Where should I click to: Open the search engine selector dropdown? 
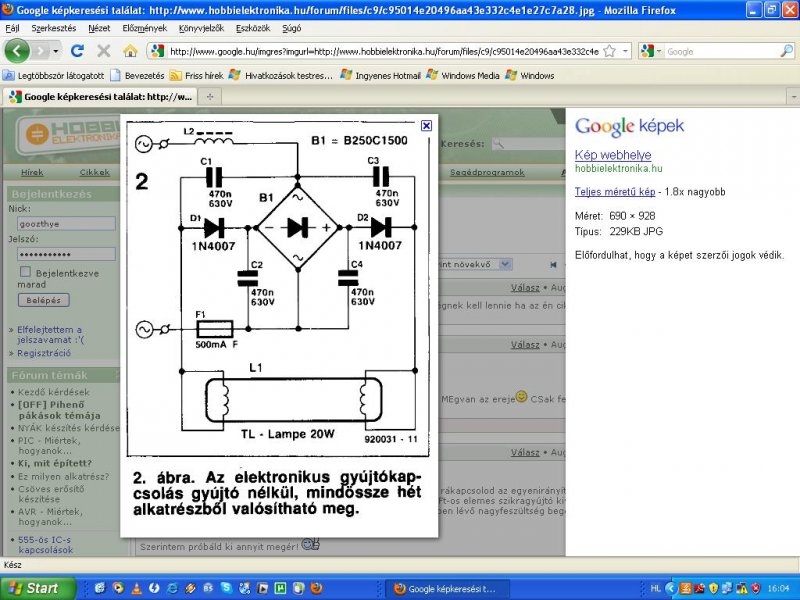(x=652, y=51)
